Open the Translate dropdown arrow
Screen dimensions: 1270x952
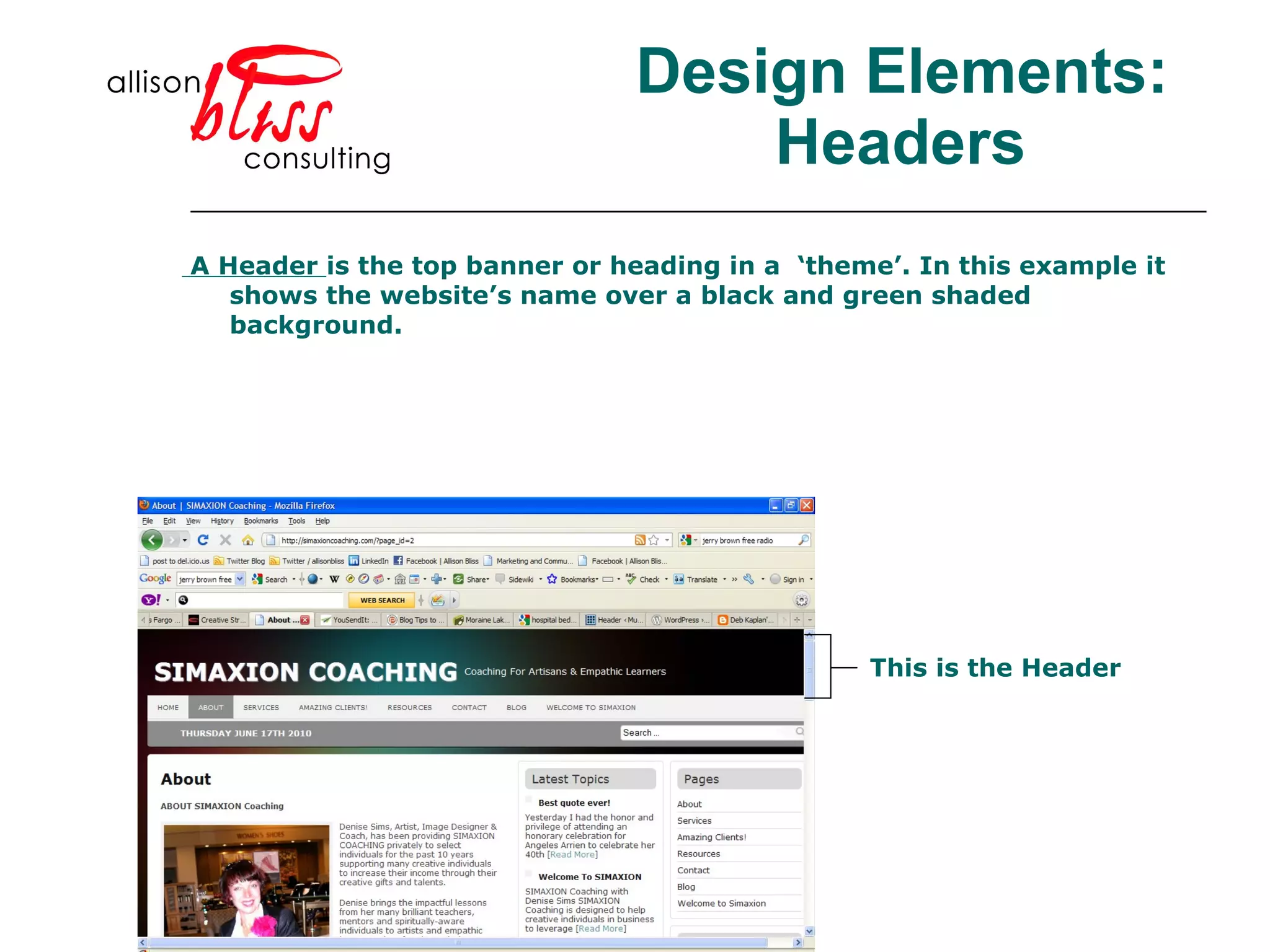click(724, 580)
